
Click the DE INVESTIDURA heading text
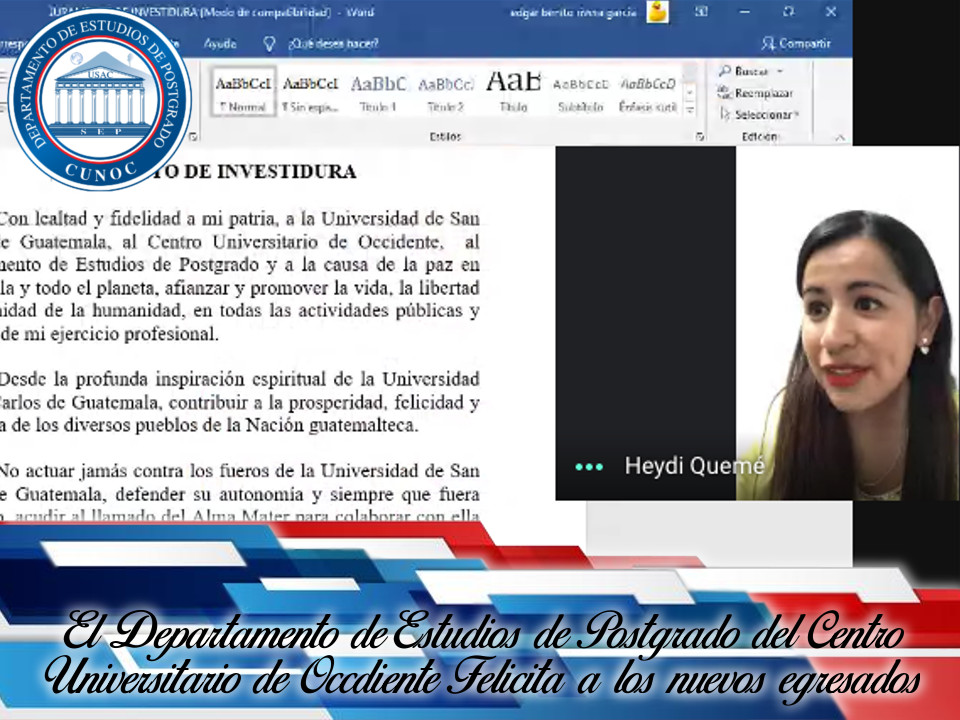pos(270,171)
